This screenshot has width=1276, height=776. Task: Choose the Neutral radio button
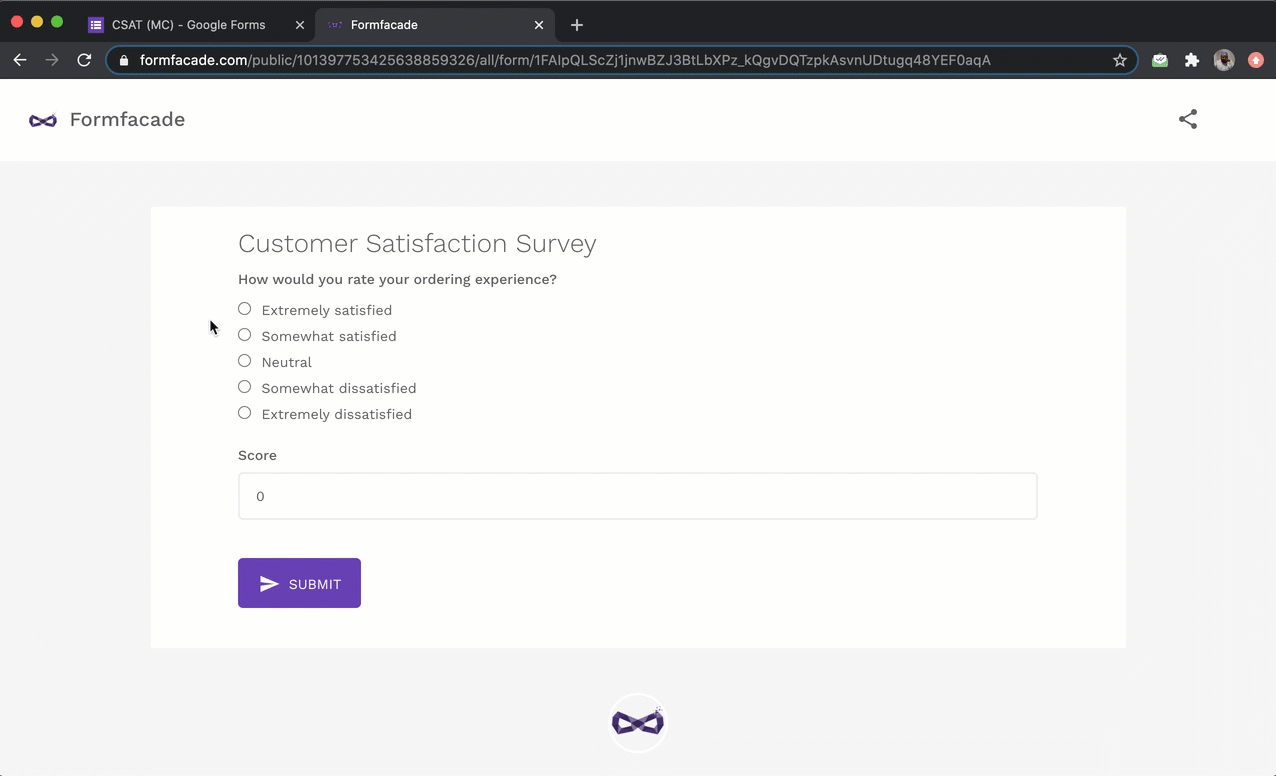[x=244, y=361]
